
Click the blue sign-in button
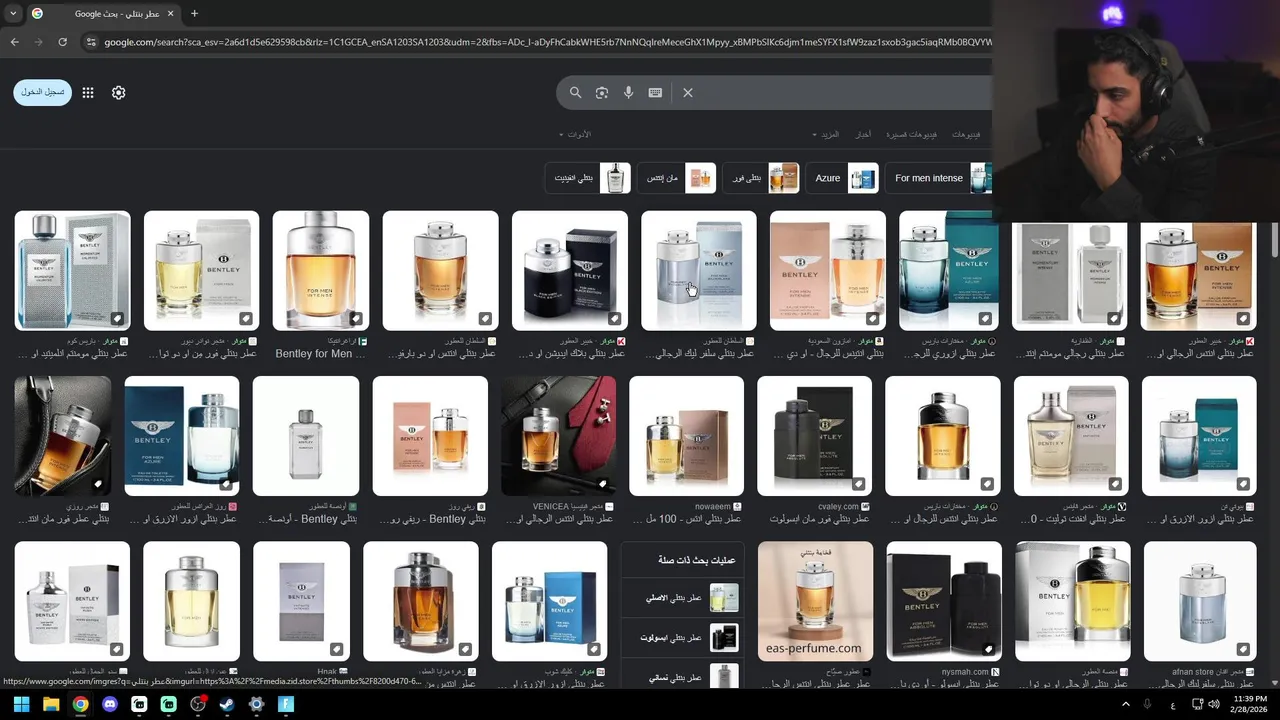[43, 92]
